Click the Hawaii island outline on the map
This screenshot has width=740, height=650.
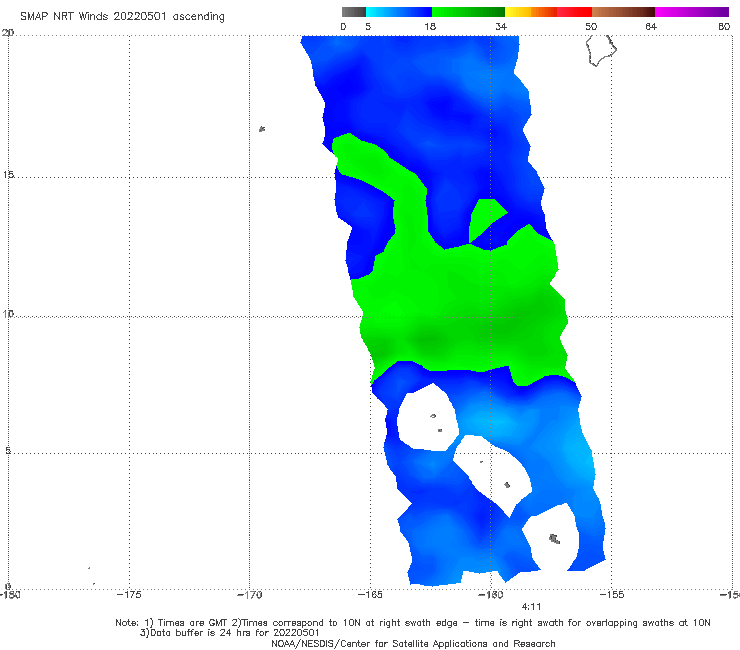pyautogui.click(x=600, y=51)
